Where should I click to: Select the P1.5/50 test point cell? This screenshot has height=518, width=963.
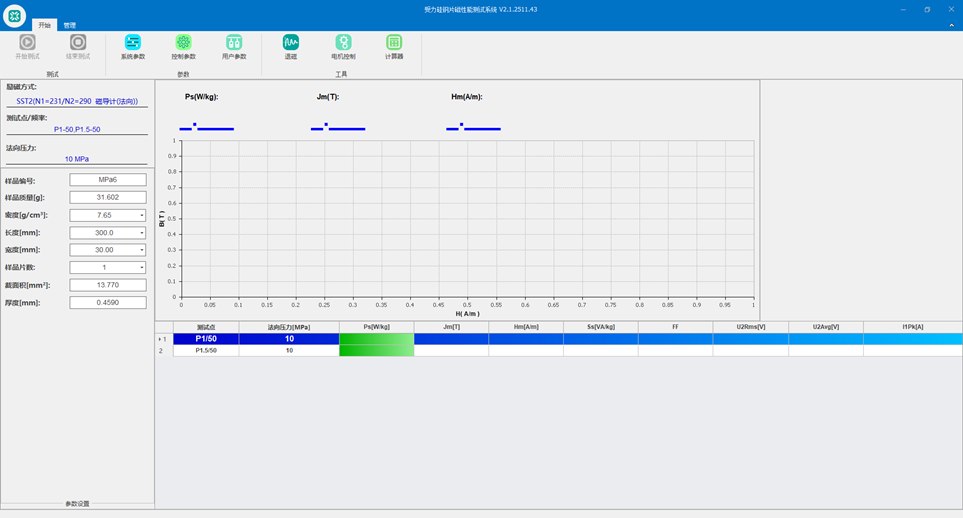tap(206, 350)
